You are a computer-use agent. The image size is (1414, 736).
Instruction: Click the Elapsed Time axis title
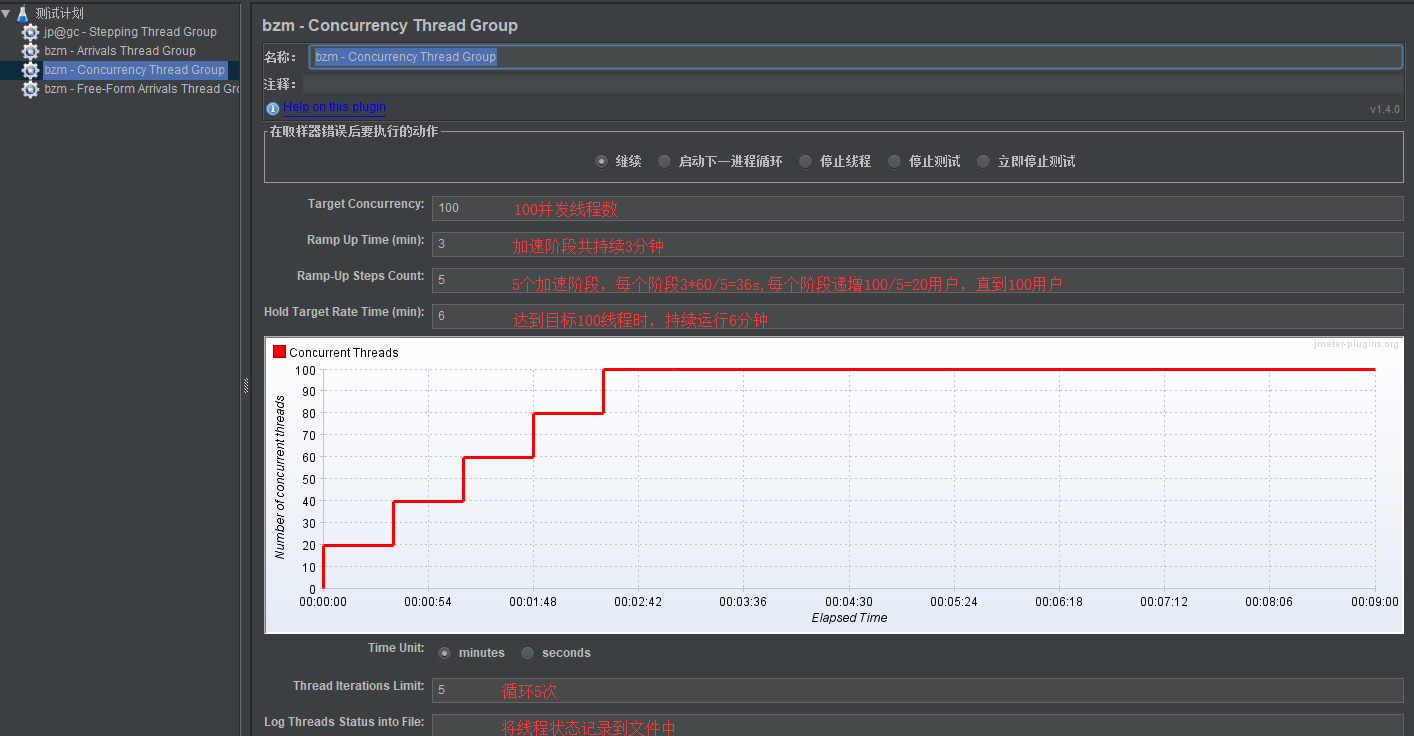(849, 618)
